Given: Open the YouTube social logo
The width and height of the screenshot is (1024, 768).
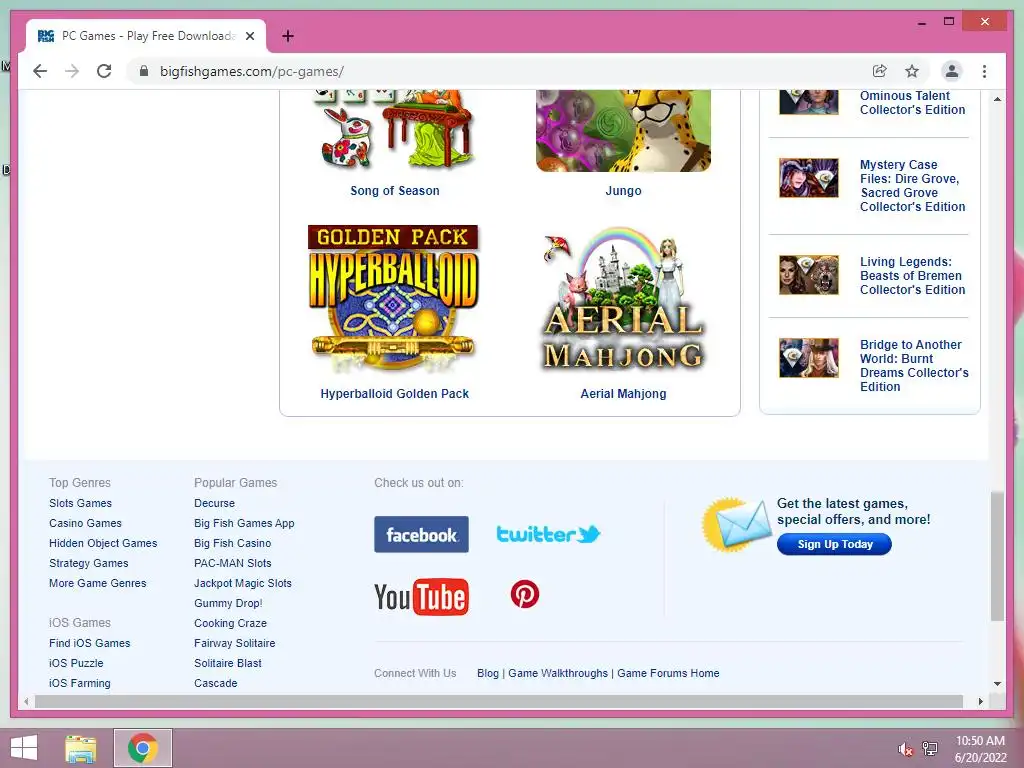Looking at the screenshot, I should pyautogui.click(x=422, y=596).
